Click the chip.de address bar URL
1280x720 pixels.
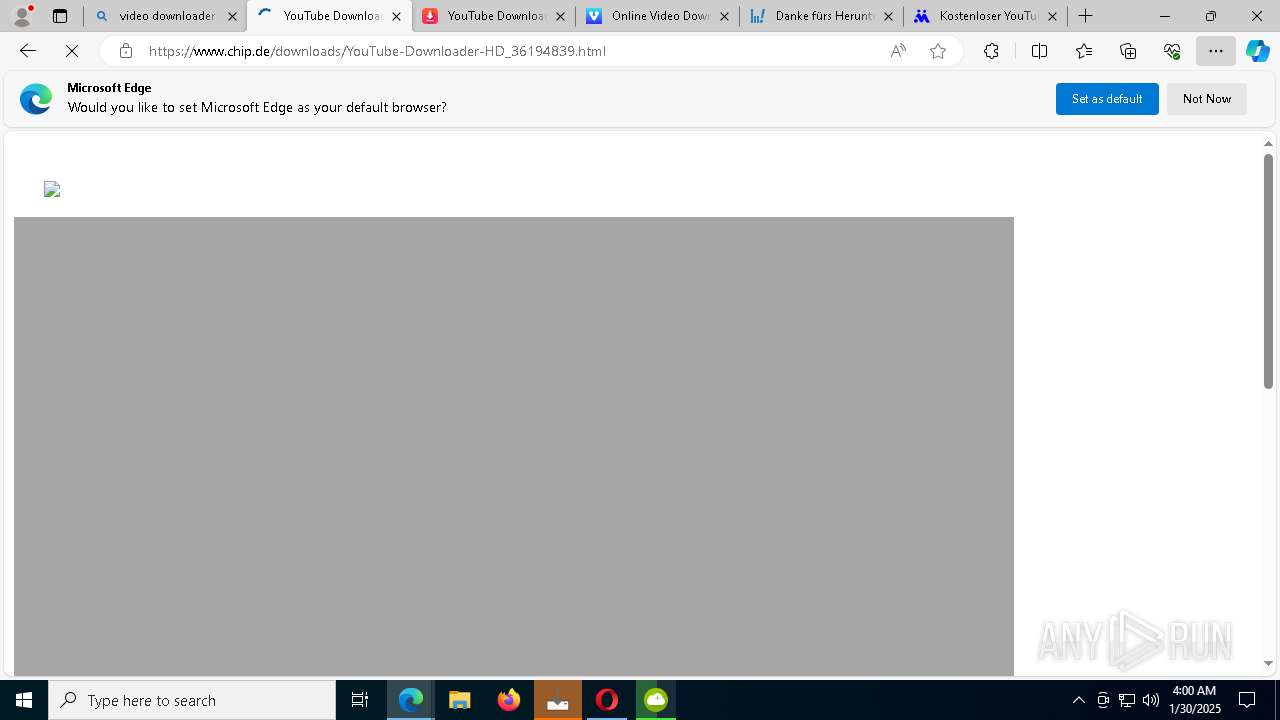[x=377, y=51]
